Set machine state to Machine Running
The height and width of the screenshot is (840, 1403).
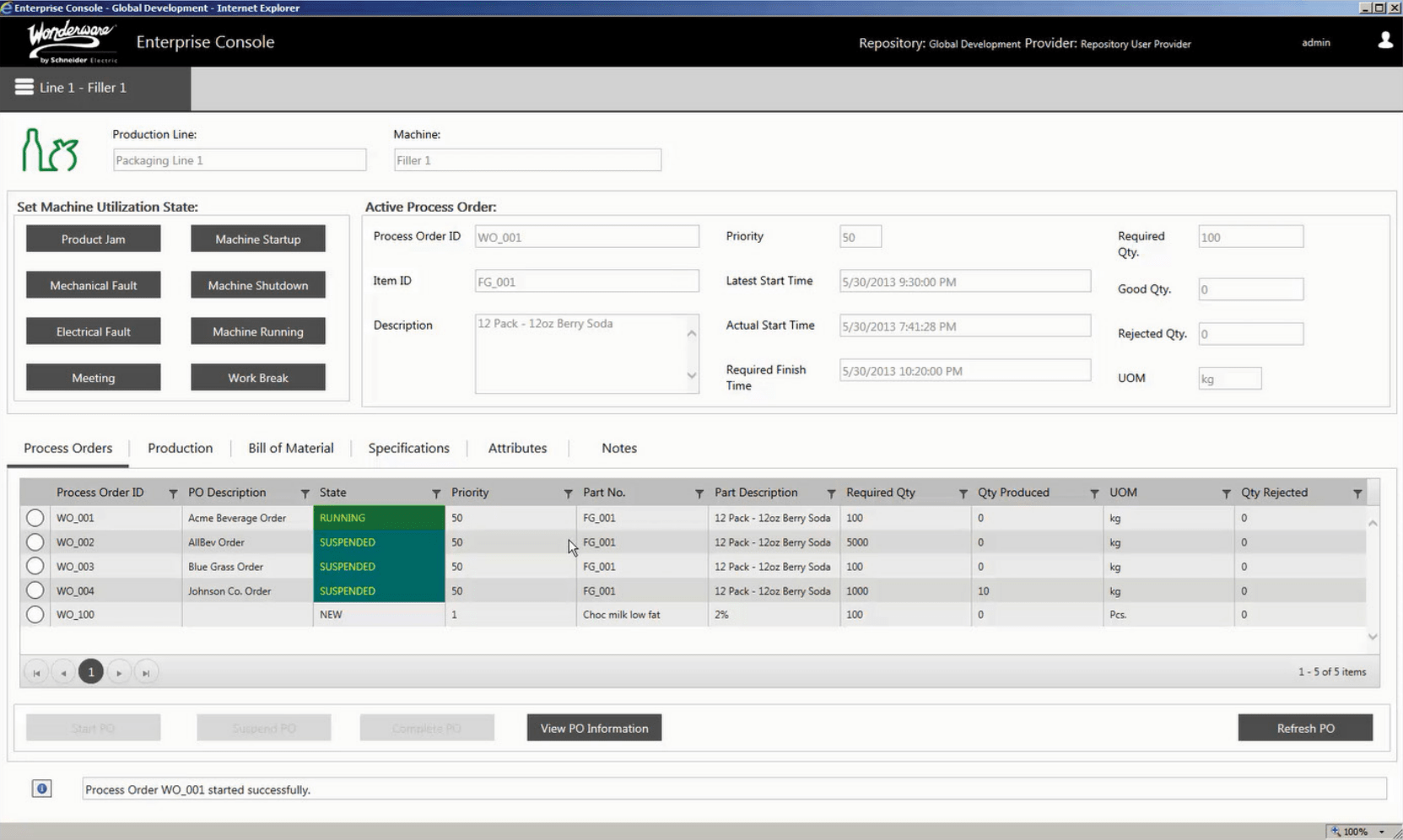pyautogui.click(x=257, y=331)
